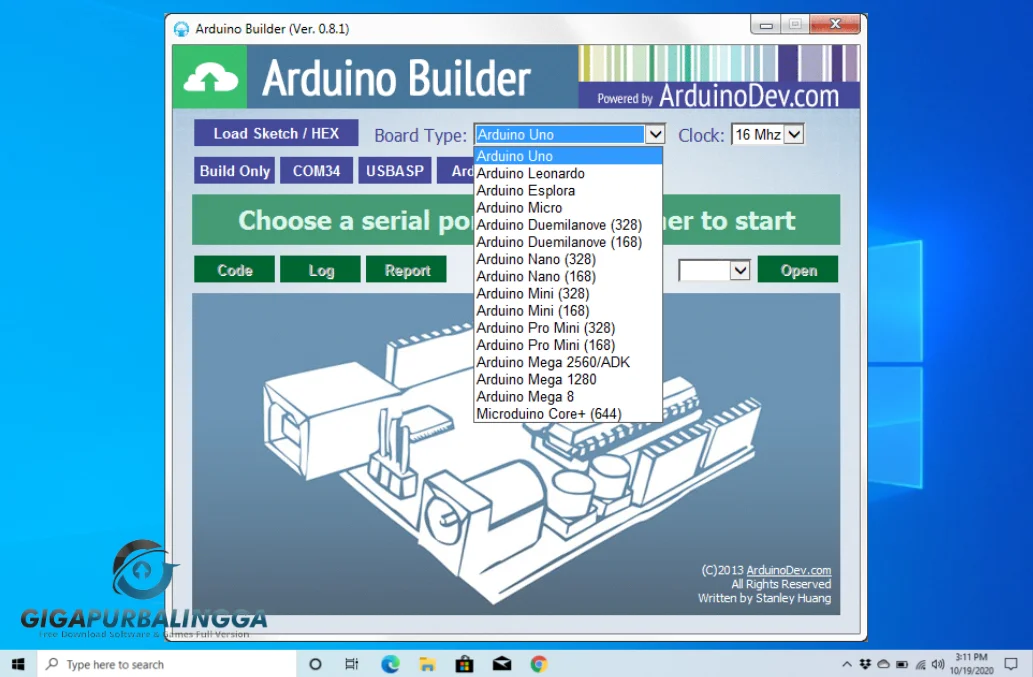Open the notification center icon
The height and width of the screenshot is (677, 1033).
pos(1011,664)
